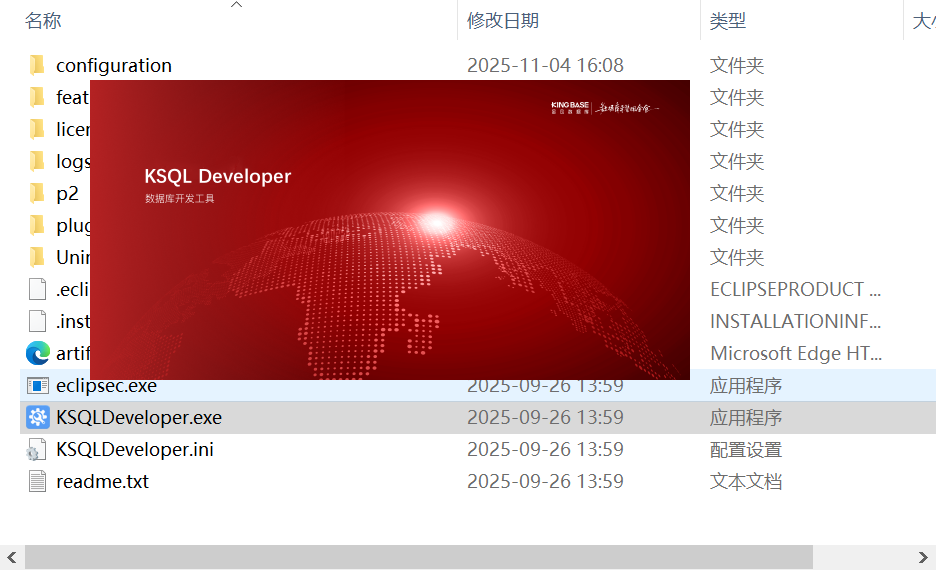Click the Microsoft Edge HTML file icon

[38, 353]
